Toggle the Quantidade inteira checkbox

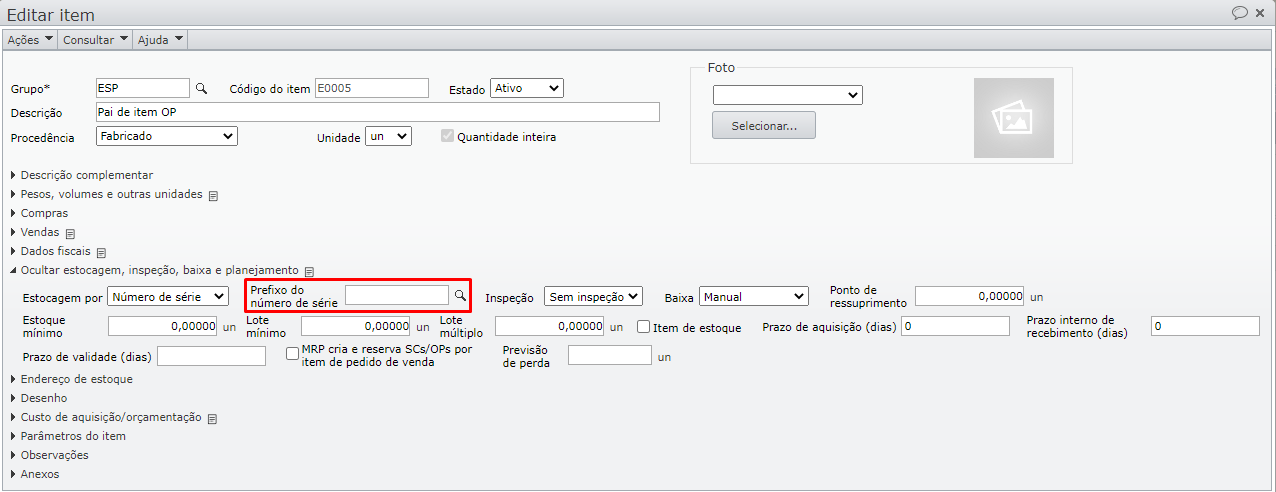[x=447, y=137]
